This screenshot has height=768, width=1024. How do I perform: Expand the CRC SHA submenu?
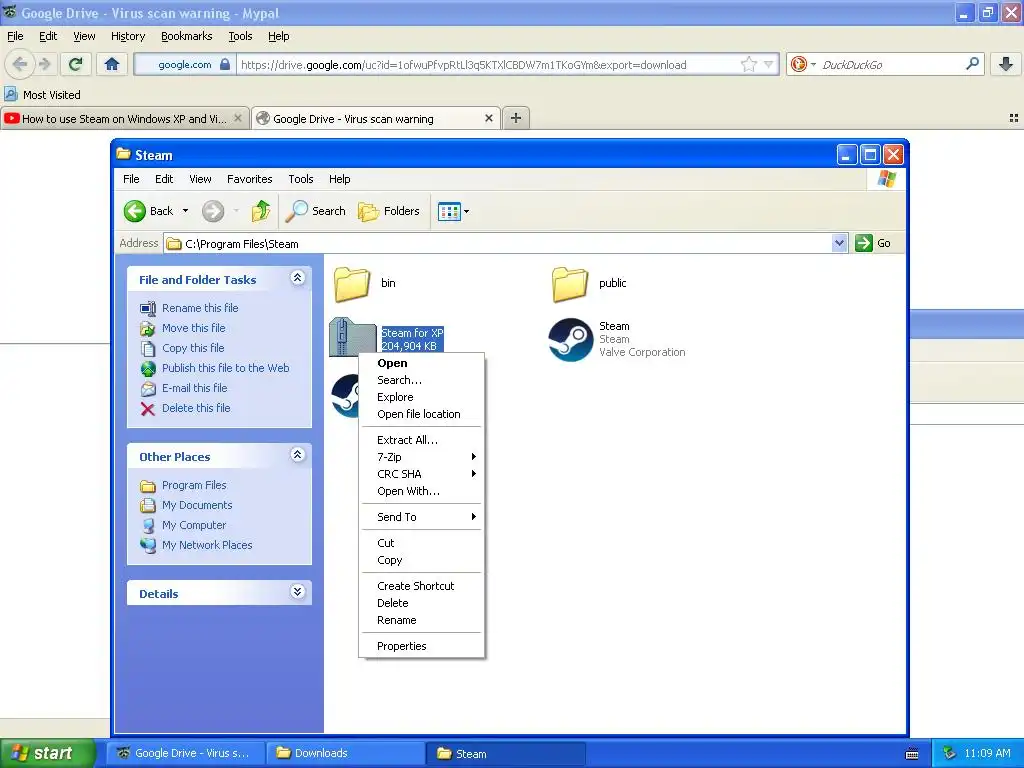click(x=422, y=474)
